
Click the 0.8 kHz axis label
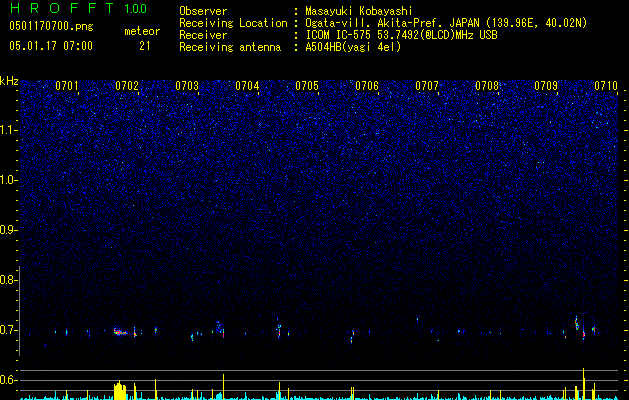7,280
